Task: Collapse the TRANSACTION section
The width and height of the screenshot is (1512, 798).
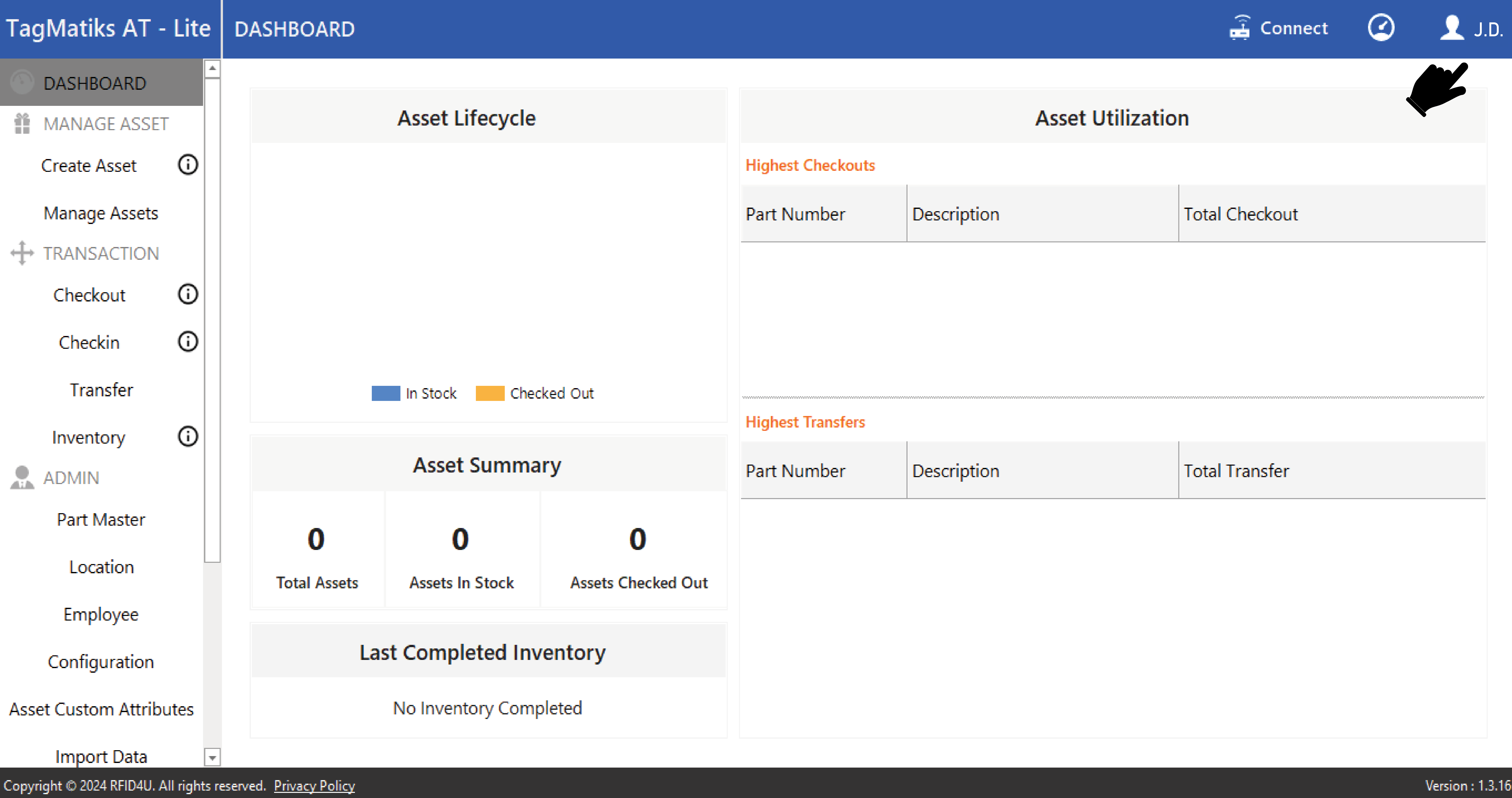Action: (x=101, y=253)
